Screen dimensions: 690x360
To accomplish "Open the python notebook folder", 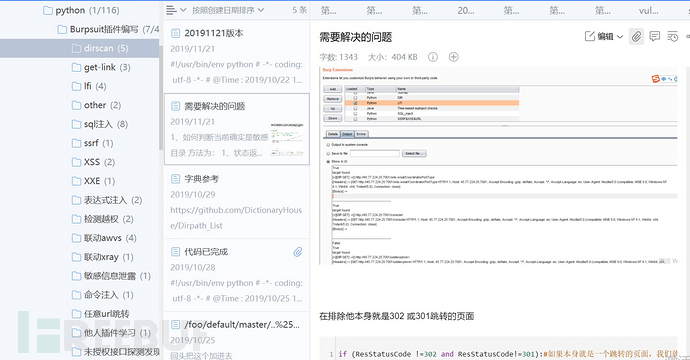I will click(x=81, y=10).
